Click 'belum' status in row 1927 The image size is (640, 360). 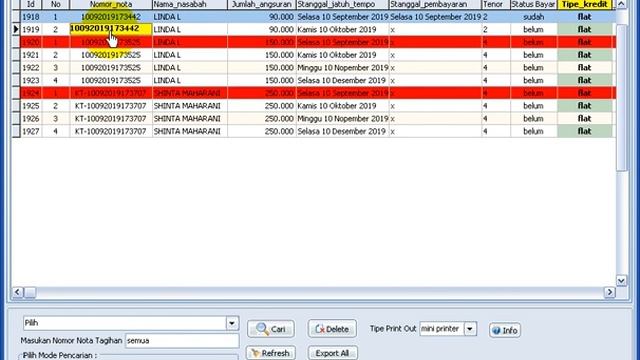coord(533,131)
